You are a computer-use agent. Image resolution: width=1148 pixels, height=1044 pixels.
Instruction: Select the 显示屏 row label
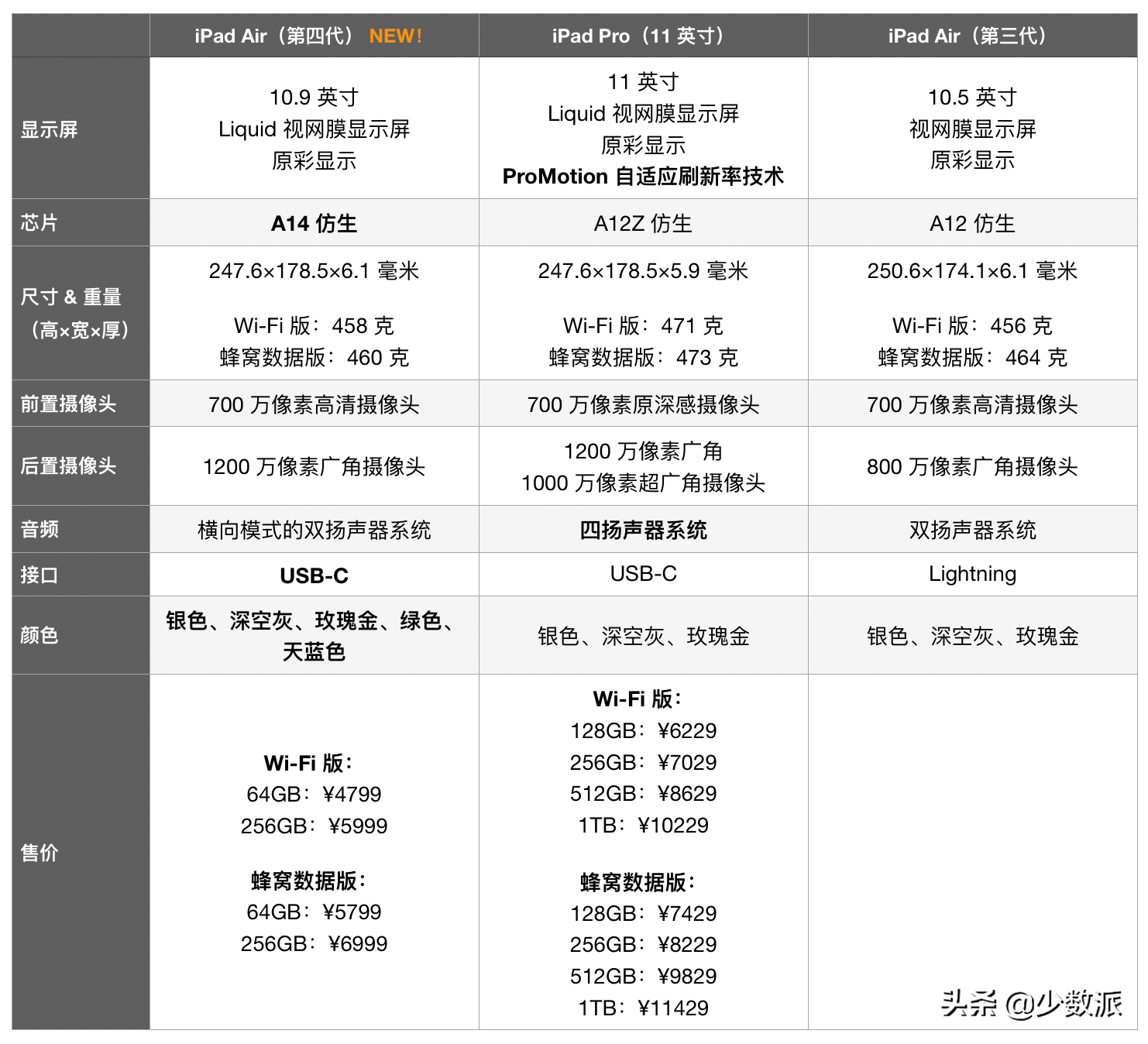coord(50,129)
